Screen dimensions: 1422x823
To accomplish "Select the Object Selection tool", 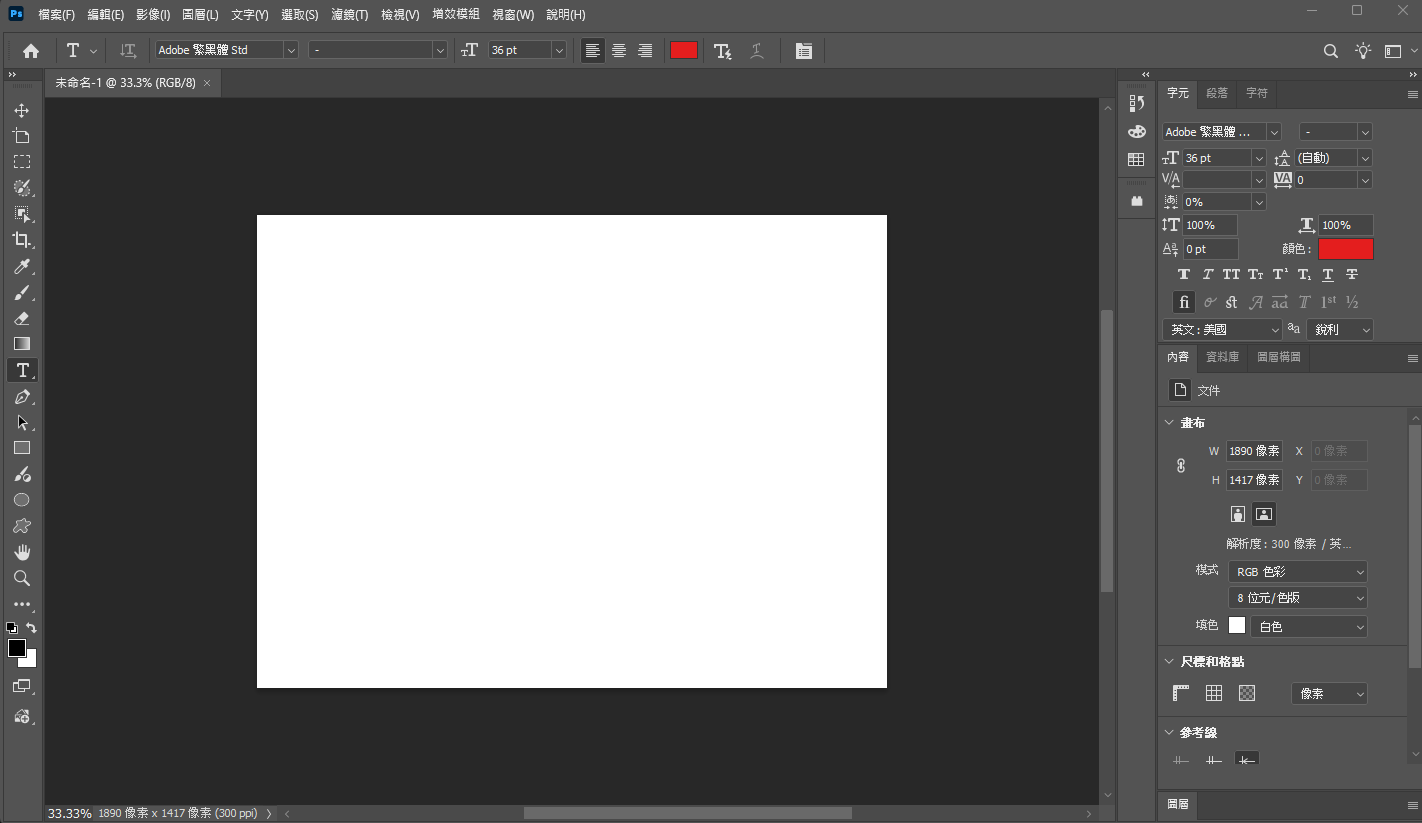I will point(22,214).
